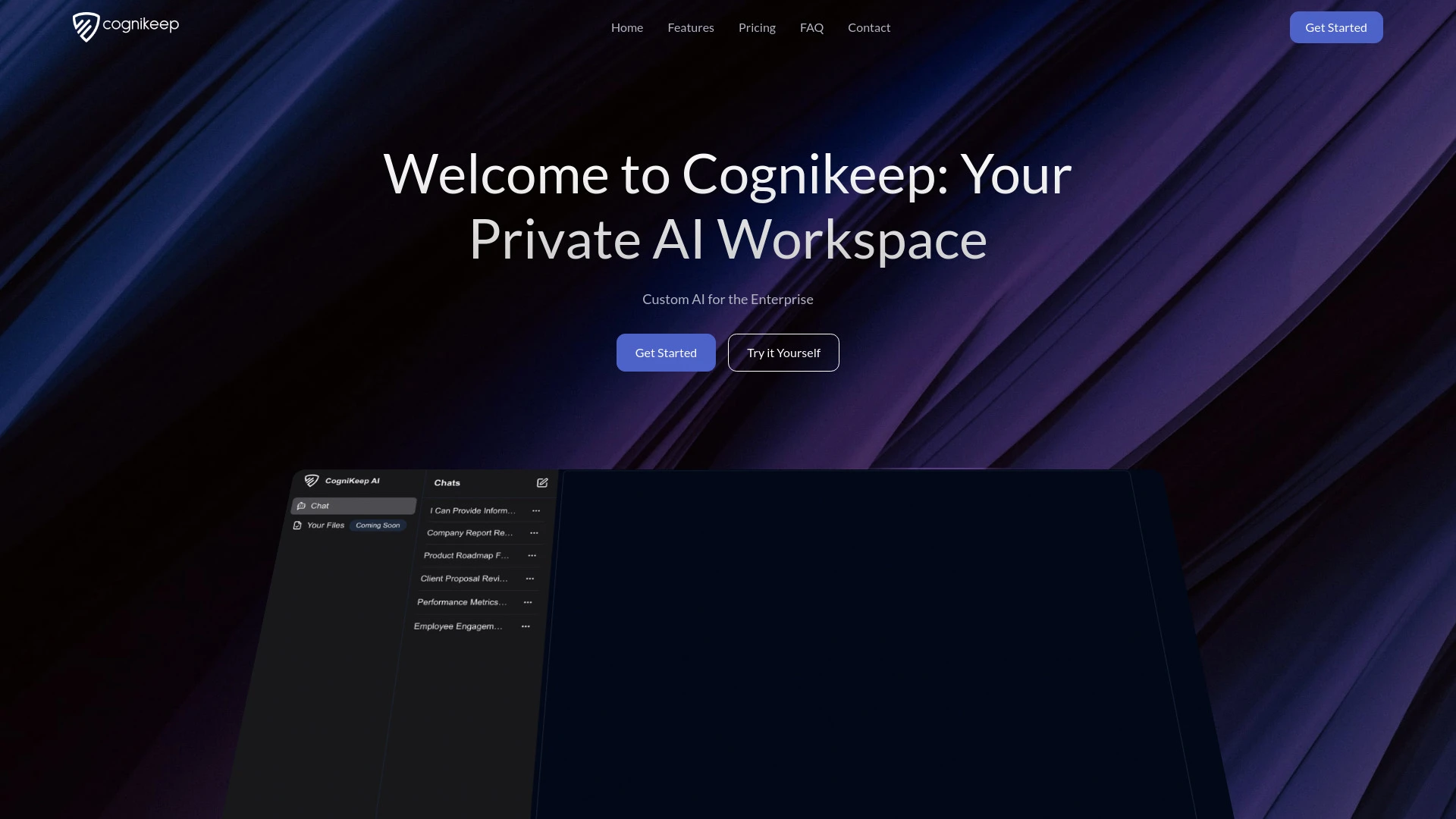Click the ellipsis menu on Client Proposal Revi...

tap(530, 578)
